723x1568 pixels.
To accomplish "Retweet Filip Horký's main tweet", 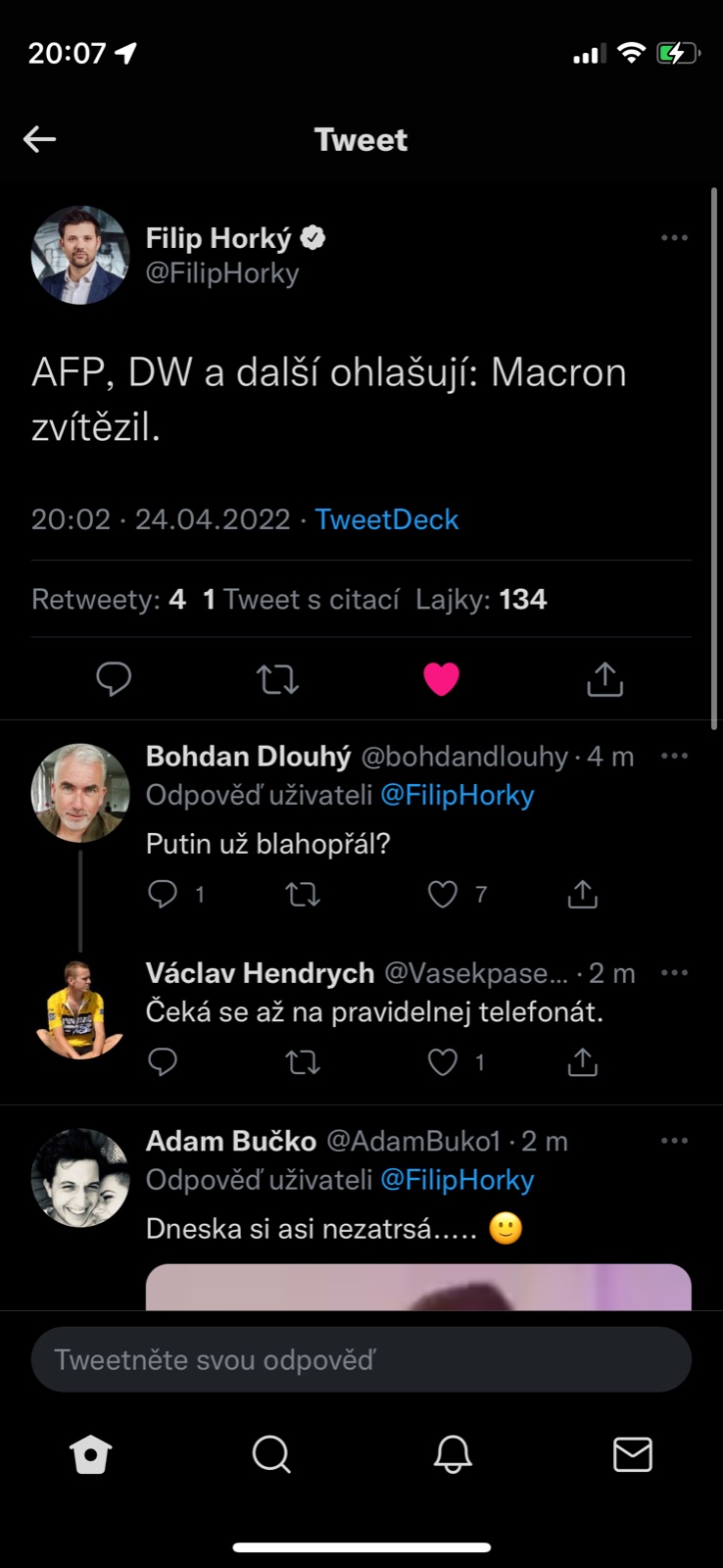I will tap(277, 678).
